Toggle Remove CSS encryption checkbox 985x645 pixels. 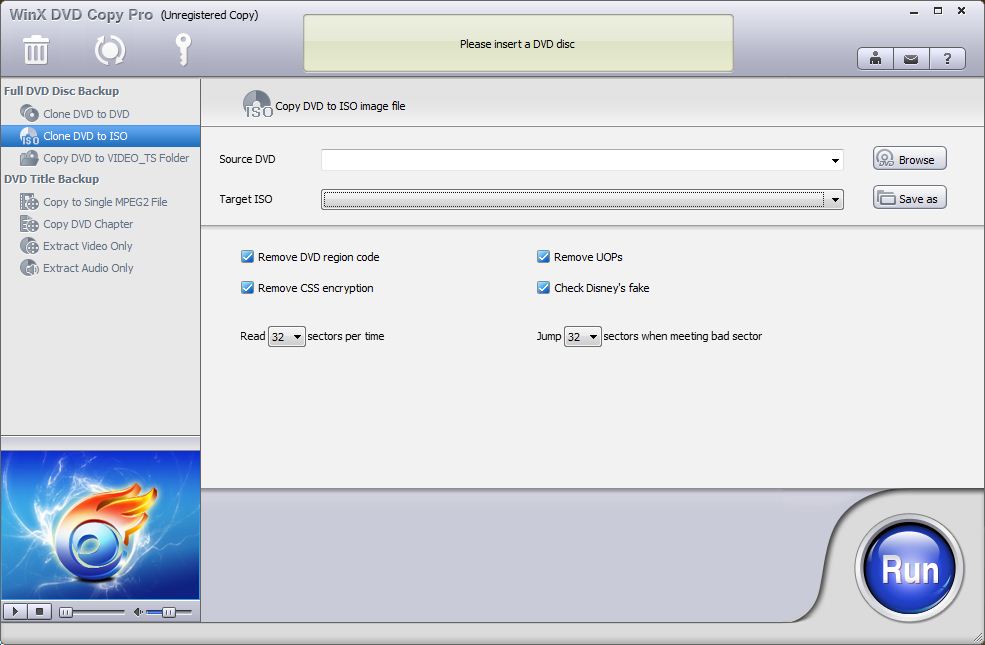coord(247,288)
